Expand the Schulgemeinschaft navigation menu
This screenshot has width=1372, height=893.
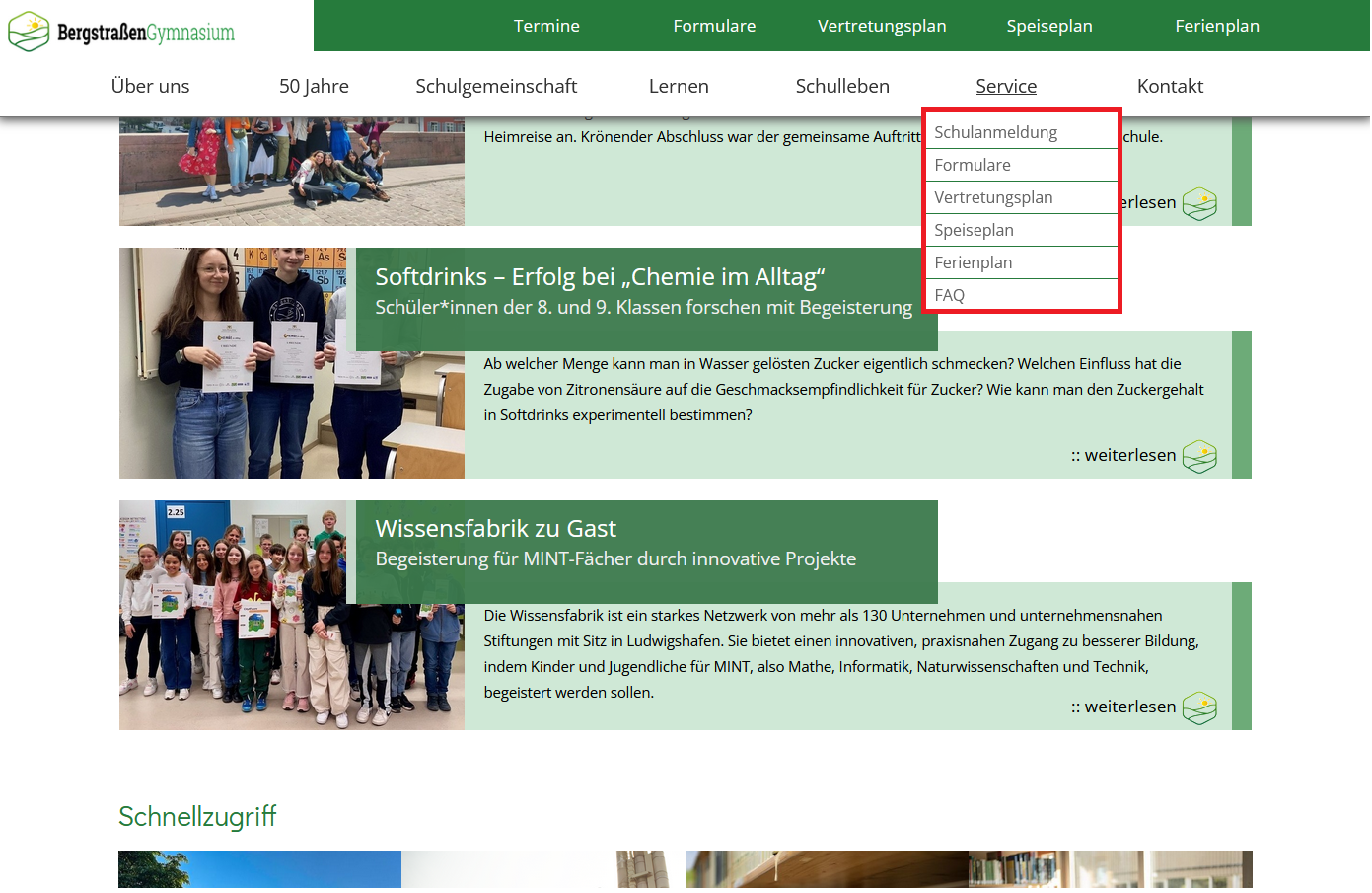496,86
